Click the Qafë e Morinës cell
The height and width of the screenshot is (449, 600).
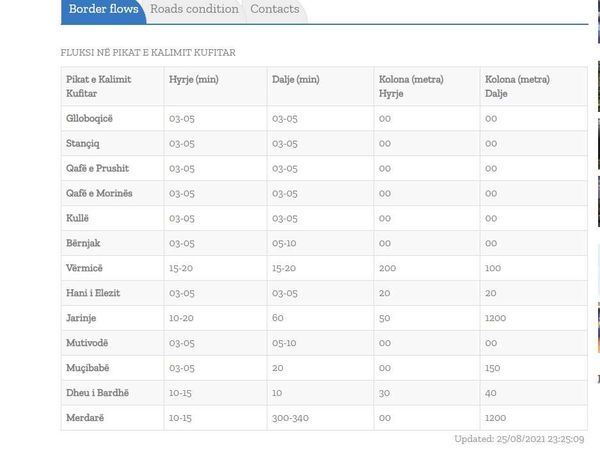click(x=112, y=193)
